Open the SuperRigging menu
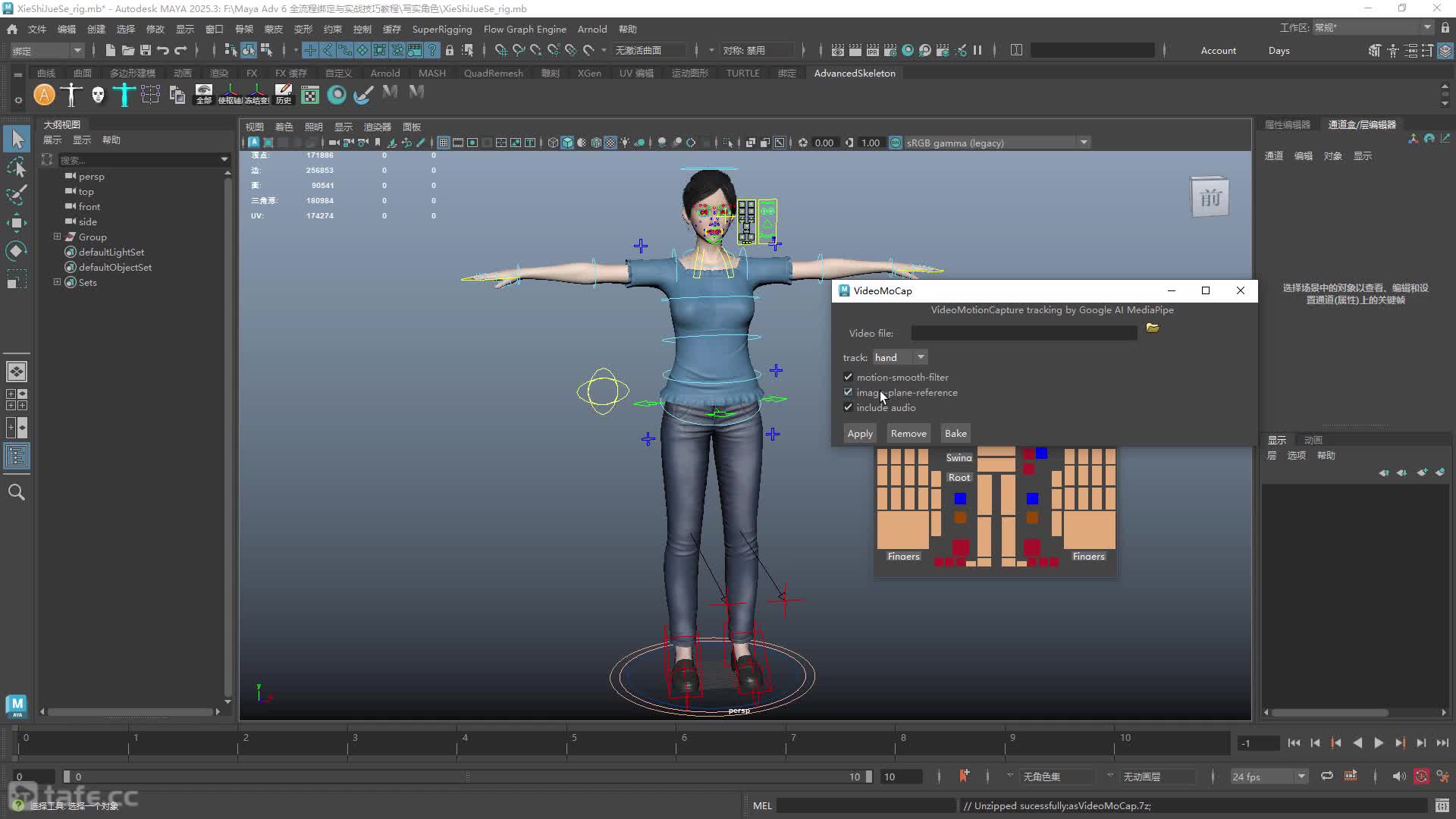The width and height of the screenshot is (1456, 819). 442,29
